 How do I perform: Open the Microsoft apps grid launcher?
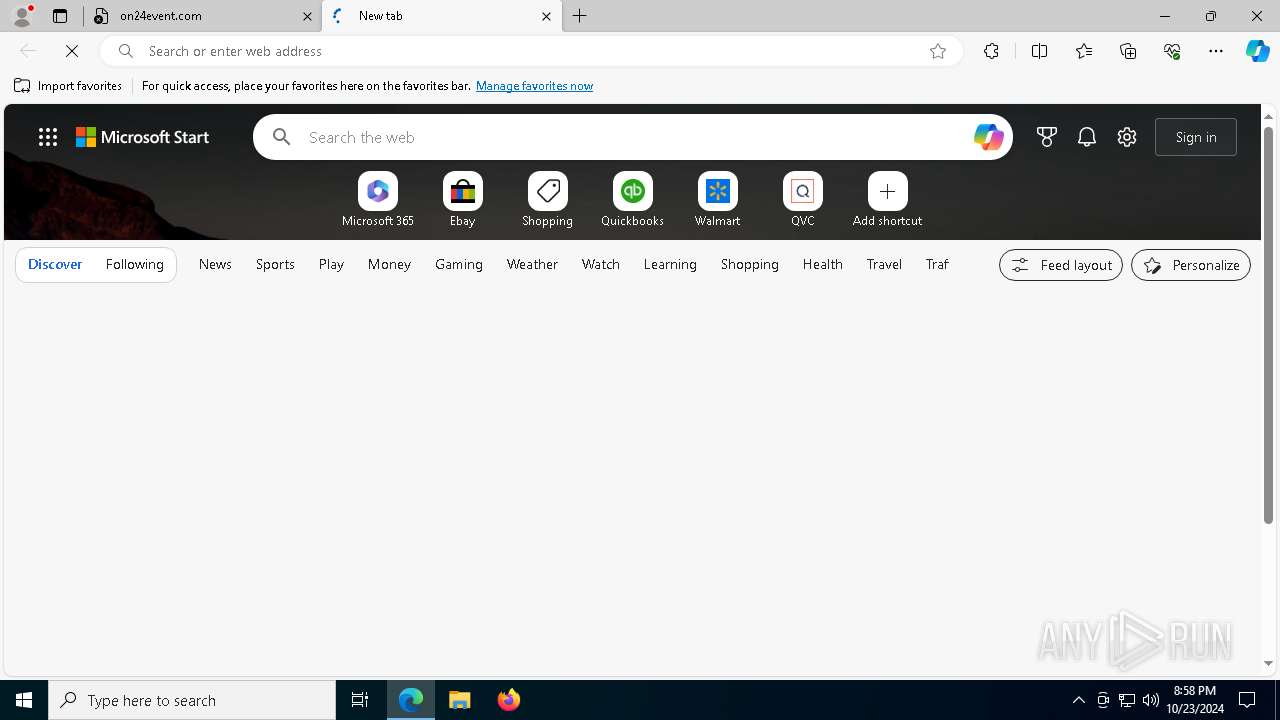(48, 137)
